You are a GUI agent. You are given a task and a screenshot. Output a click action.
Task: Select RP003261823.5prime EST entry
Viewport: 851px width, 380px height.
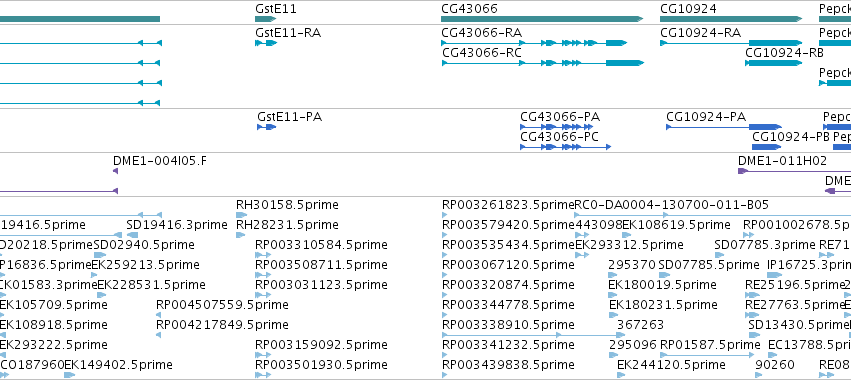click(x=508, y=205)
